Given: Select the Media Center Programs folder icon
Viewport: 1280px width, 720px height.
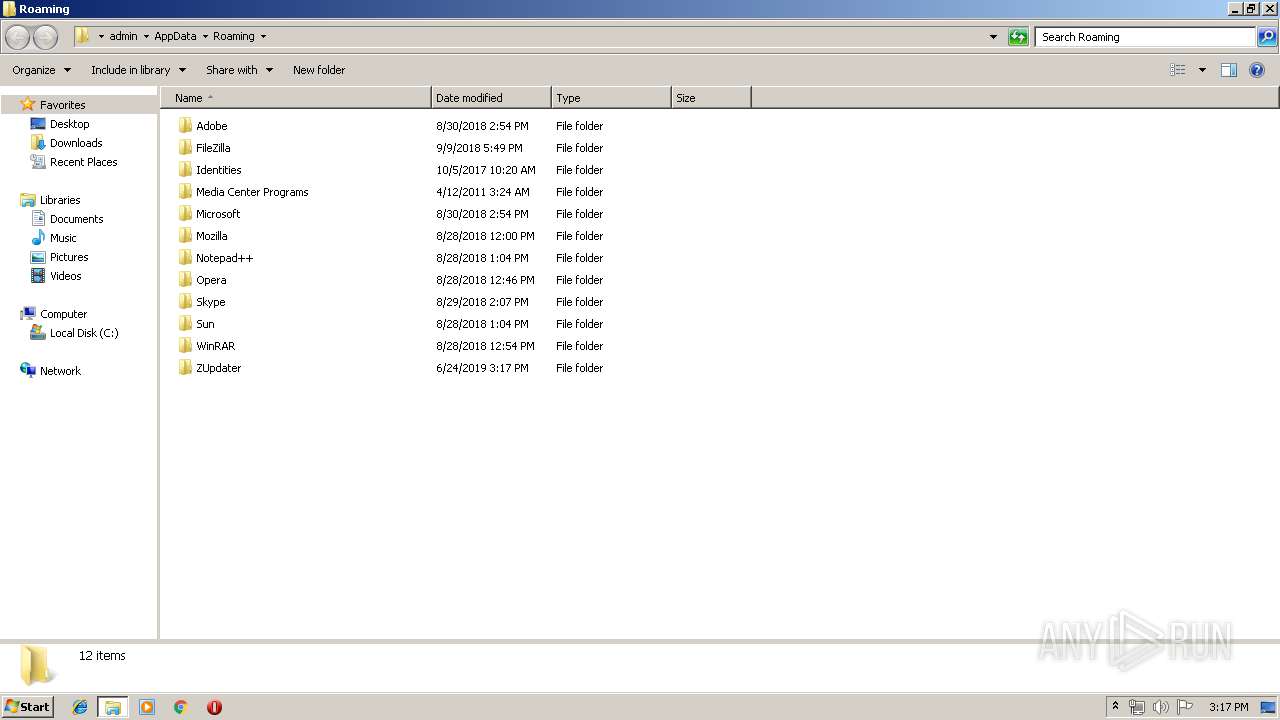Looking at the screenshot, I should pos(185,192).
